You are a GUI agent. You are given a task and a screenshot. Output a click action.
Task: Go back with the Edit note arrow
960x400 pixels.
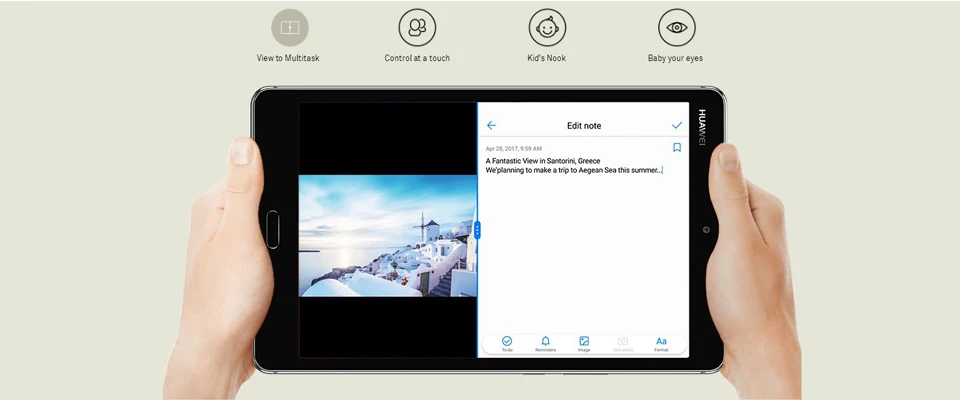[491, 126]
